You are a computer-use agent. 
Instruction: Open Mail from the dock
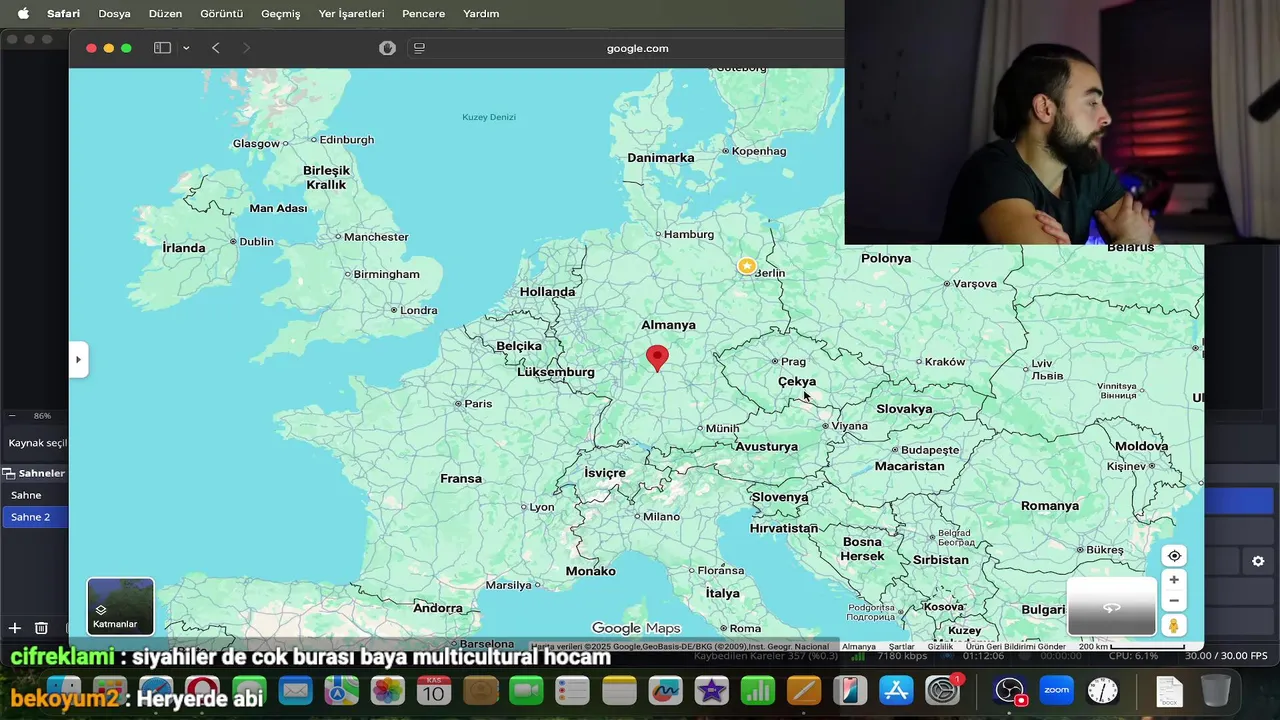click(x=295, y=690)
